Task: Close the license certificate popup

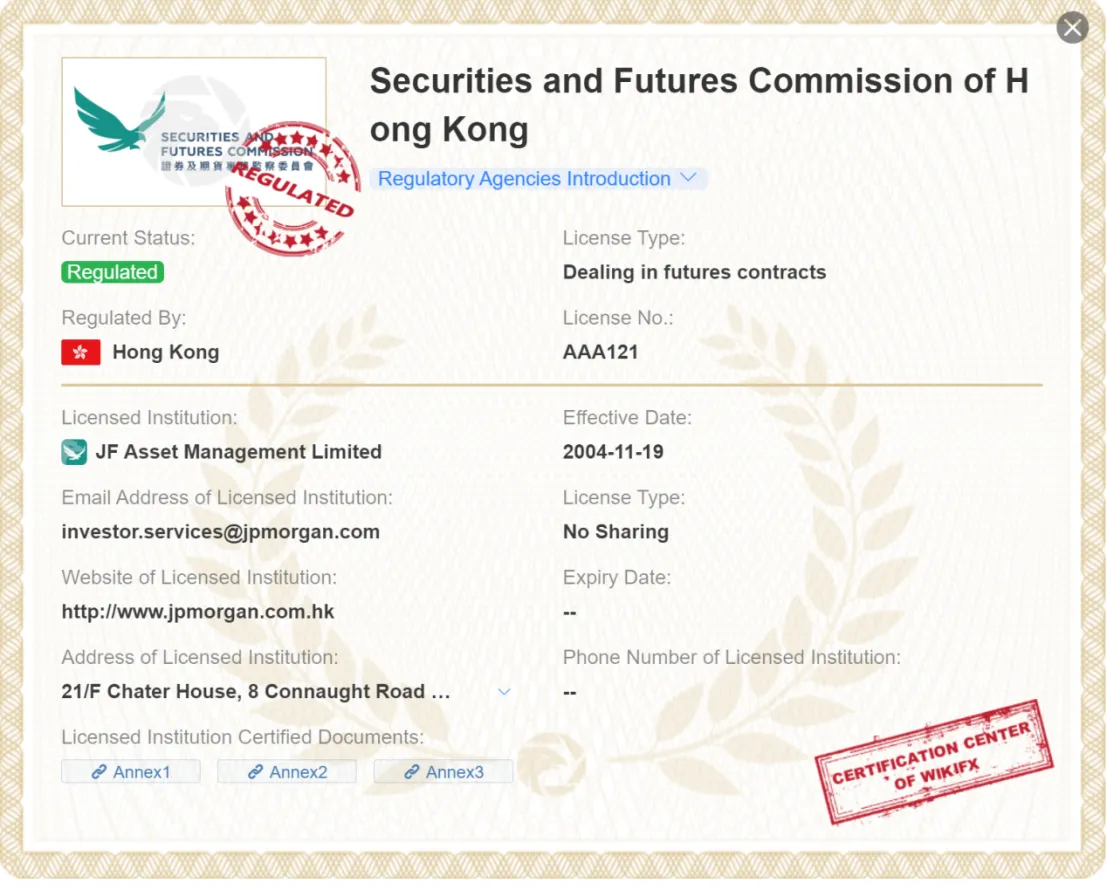Action: (1072, 28)
